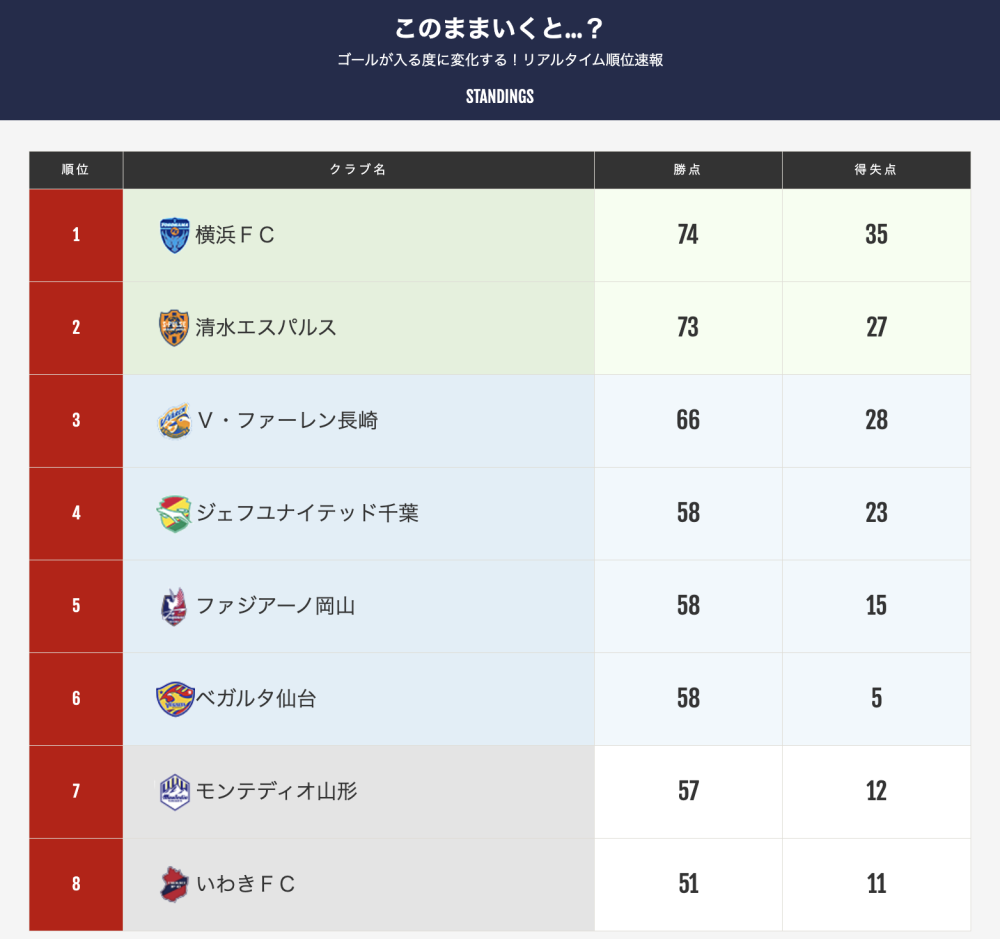This screenshot has width=1000, height=939.
Task: Click the 得失点 column header
Action: pyautogui.click(x=876, y=170)
